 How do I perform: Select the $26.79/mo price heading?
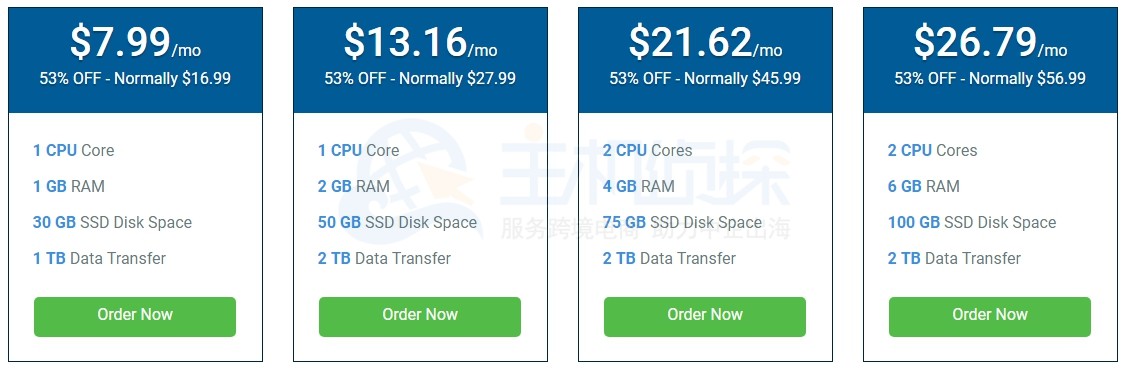pyautogui.click(x=990, y=42)
